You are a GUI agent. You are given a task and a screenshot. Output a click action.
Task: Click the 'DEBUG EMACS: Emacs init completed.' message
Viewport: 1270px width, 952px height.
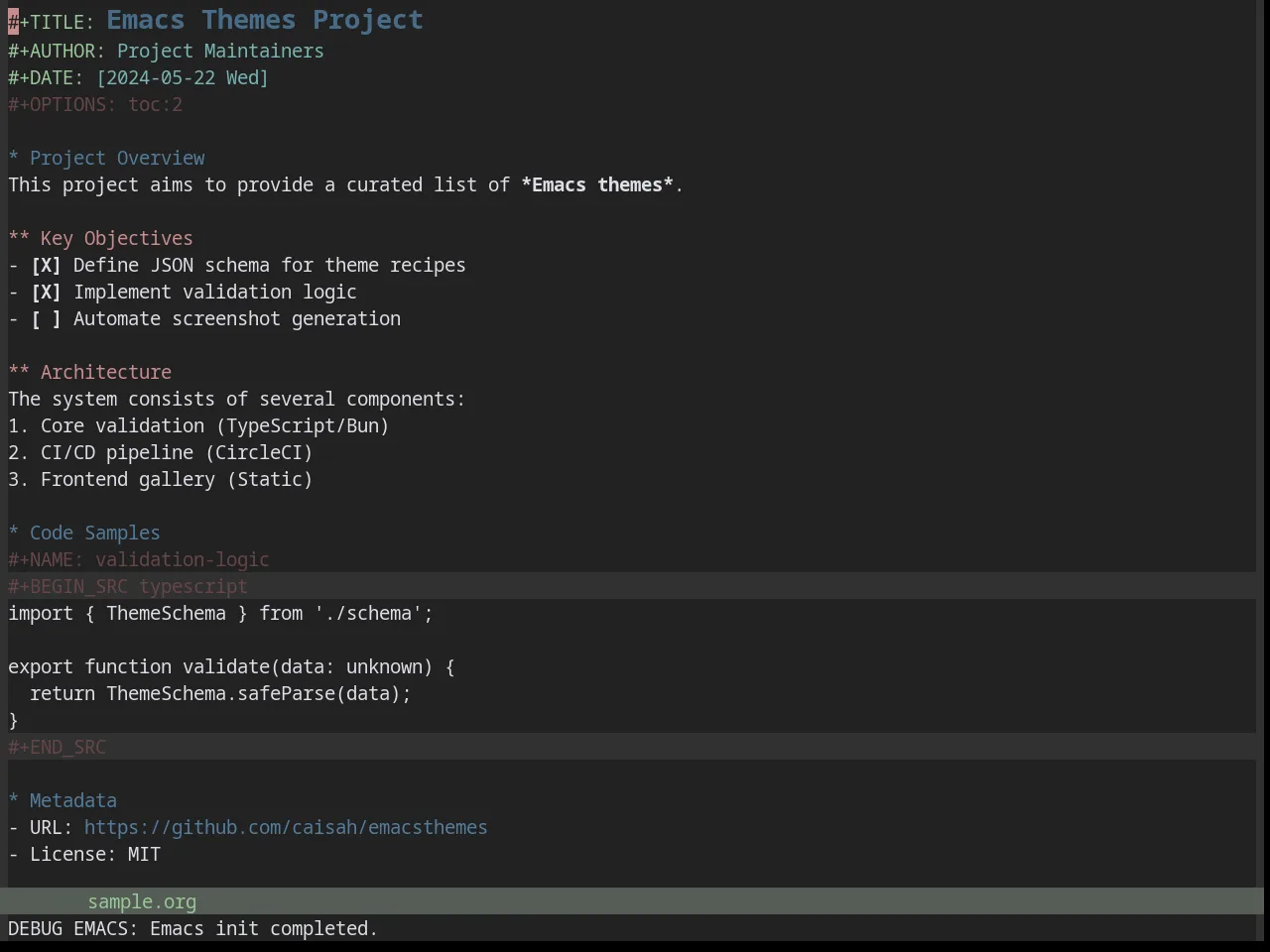pos(193,928)
